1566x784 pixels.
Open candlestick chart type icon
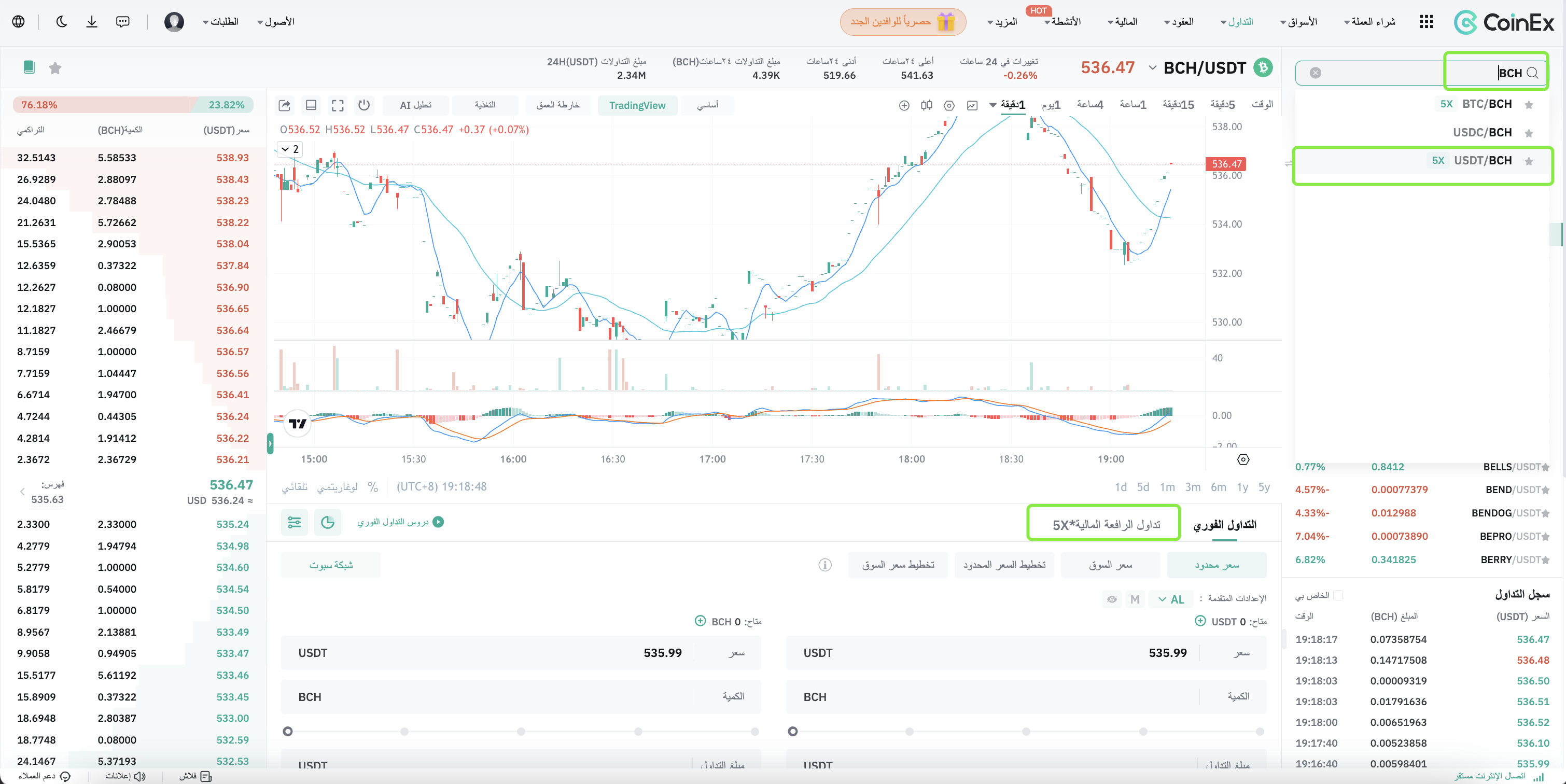(x=927, y=105)
